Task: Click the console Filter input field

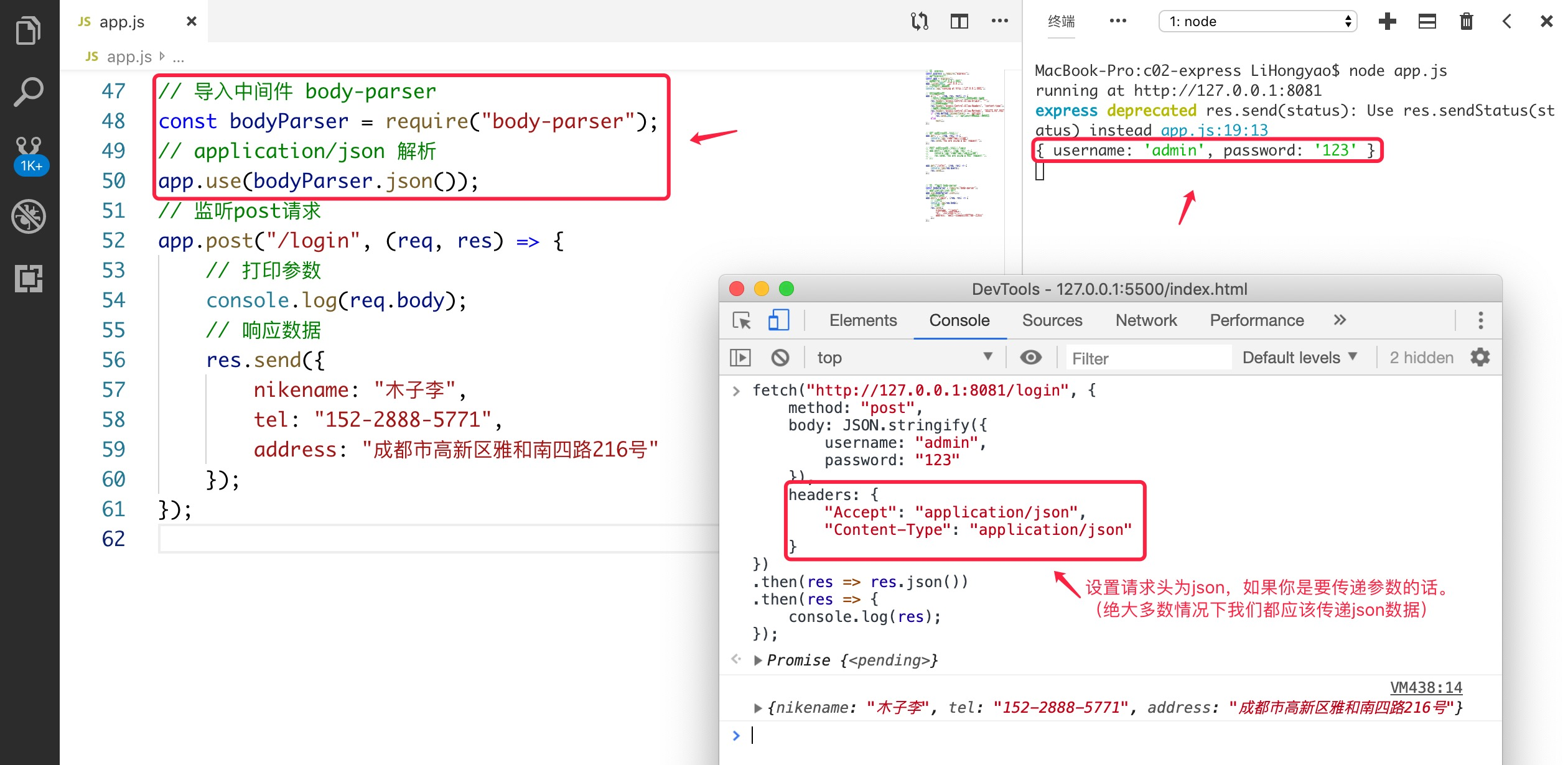Action: (x=1148, y=358)
